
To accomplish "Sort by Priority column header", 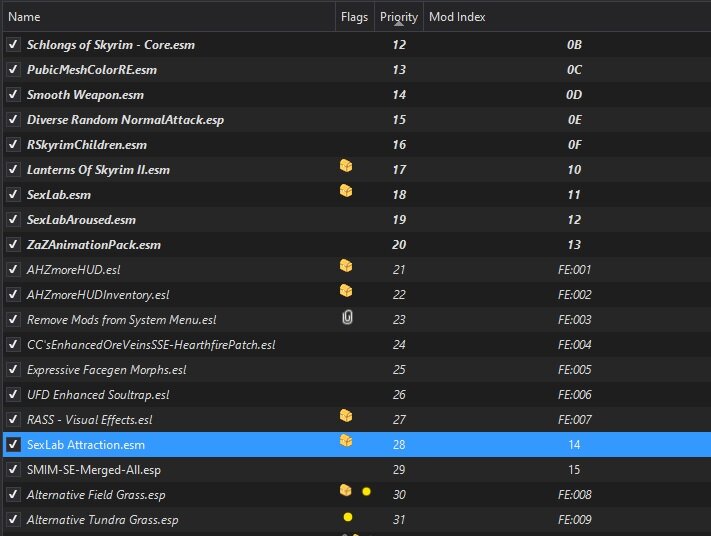I will [x=399, y=17].
